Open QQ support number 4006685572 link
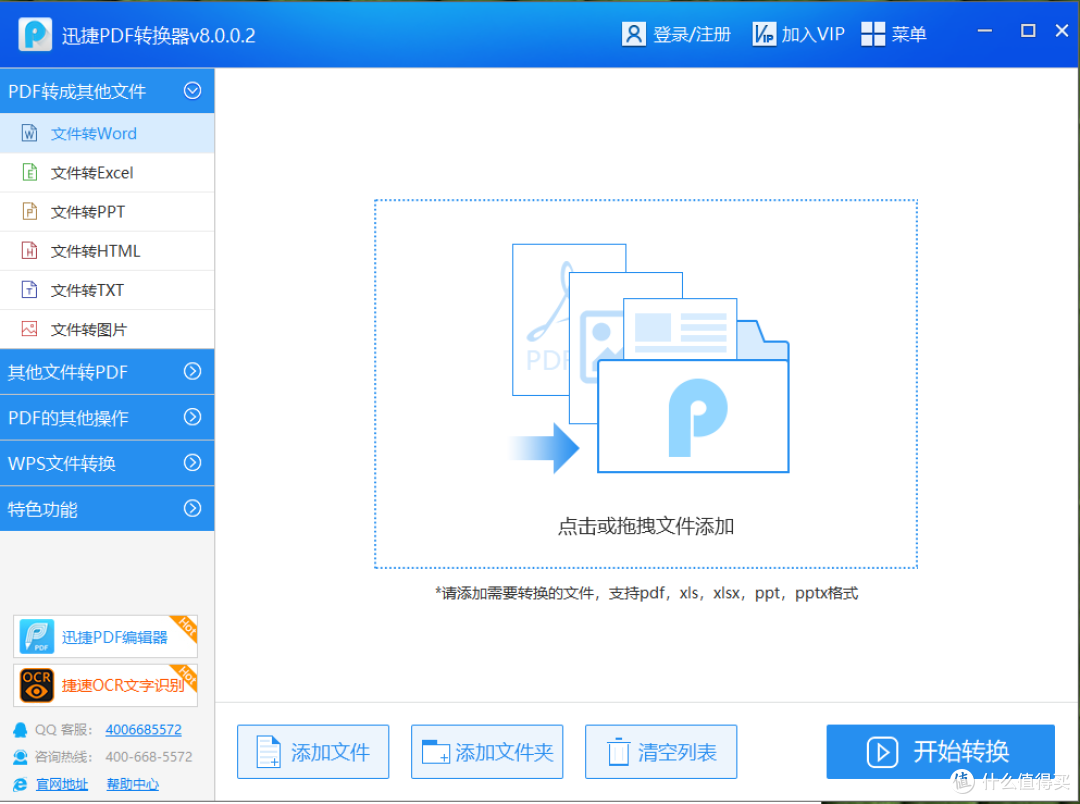Screen dimensions: 1080x804 [143, 730]
